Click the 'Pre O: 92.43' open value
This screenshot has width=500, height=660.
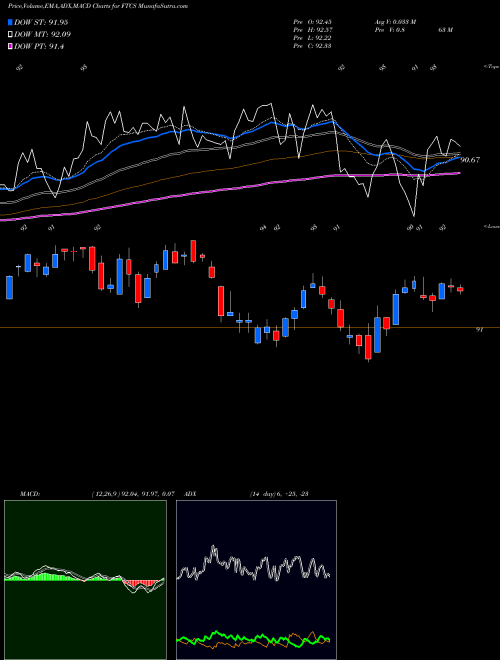tap(312, 22)
